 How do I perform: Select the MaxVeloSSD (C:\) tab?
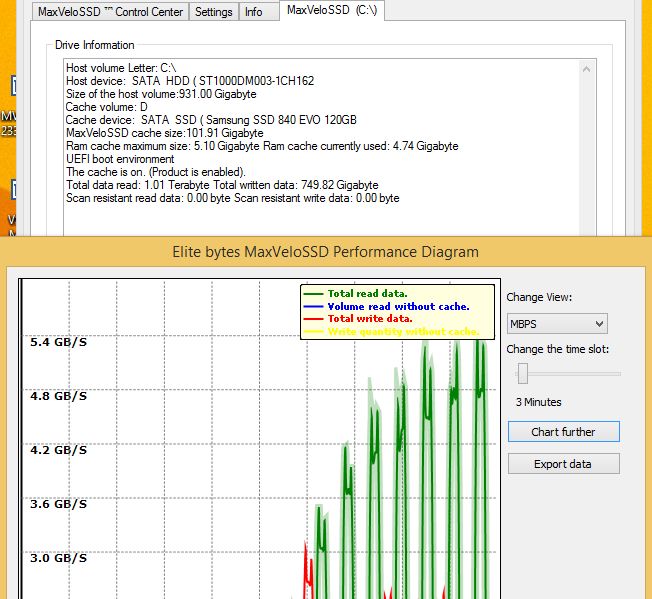tap(332, 10)
